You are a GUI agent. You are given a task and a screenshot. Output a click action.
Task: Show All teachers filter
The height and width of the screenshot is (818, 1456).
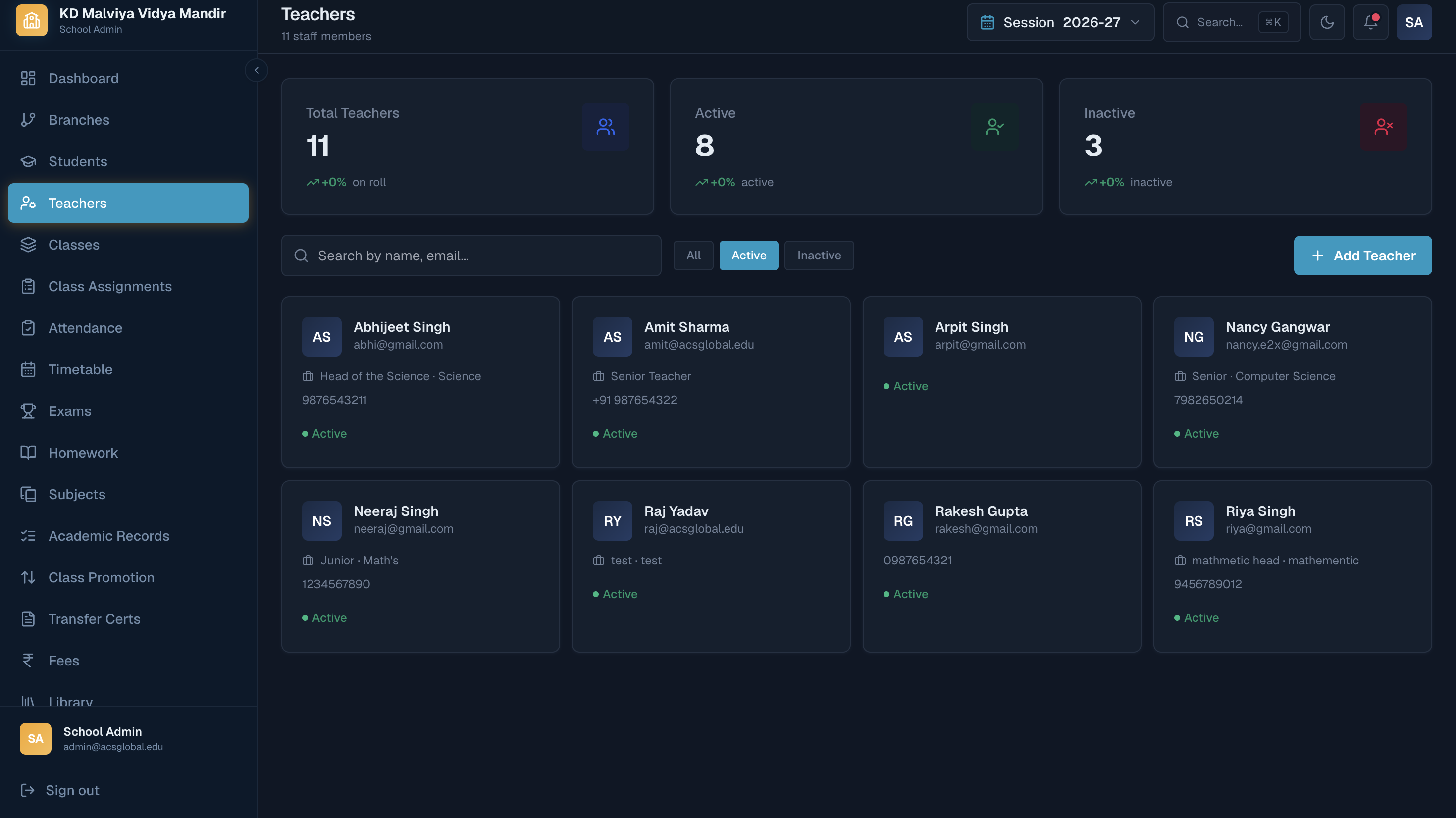pyautogui.click(x=693, y=256)
